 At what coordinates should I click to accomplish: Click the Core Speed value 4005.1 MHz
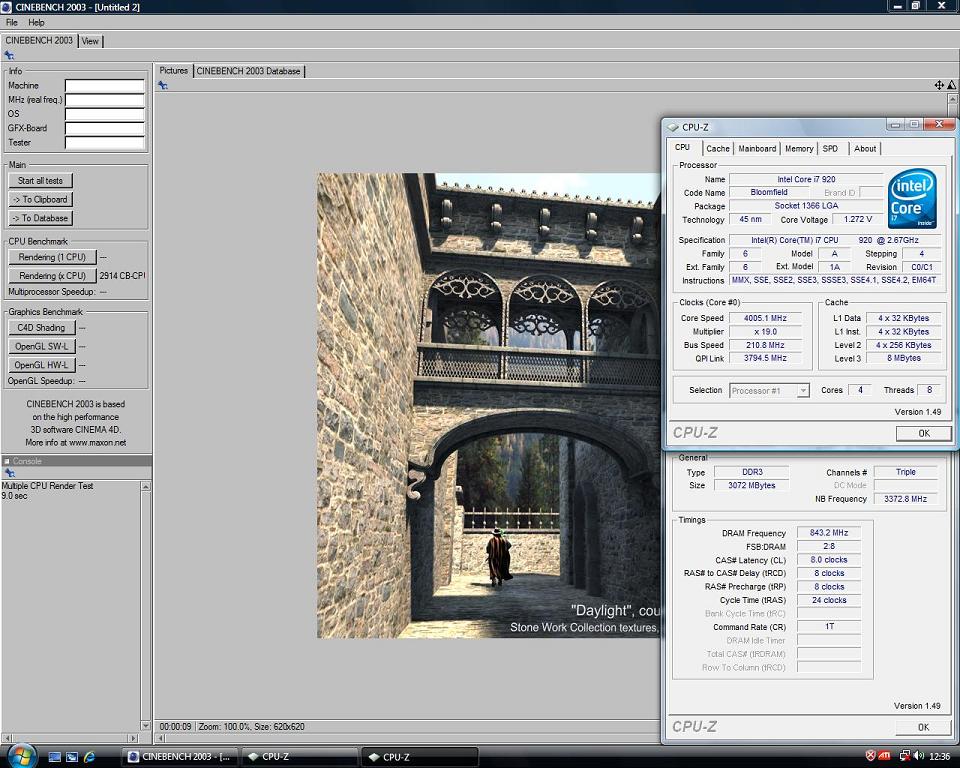(765, 318)
